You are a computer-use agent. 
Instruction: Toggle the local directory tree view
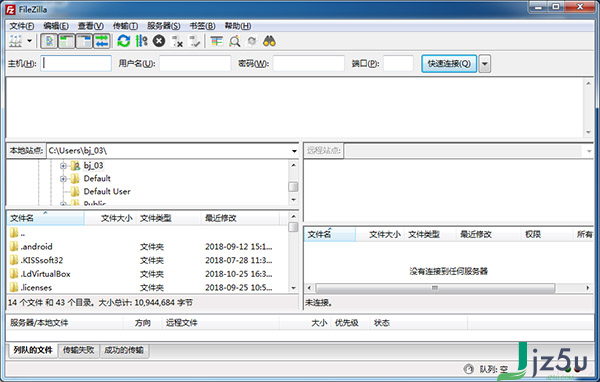pos(66,41)
